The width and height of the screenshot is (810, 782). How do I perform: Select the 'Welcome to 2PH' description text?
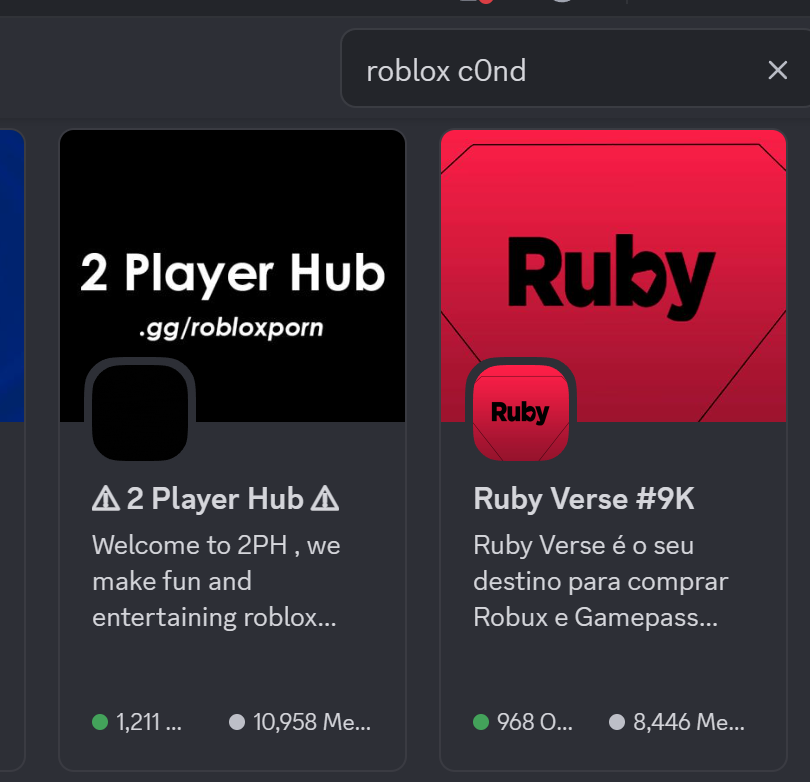[x=216, y=581]
